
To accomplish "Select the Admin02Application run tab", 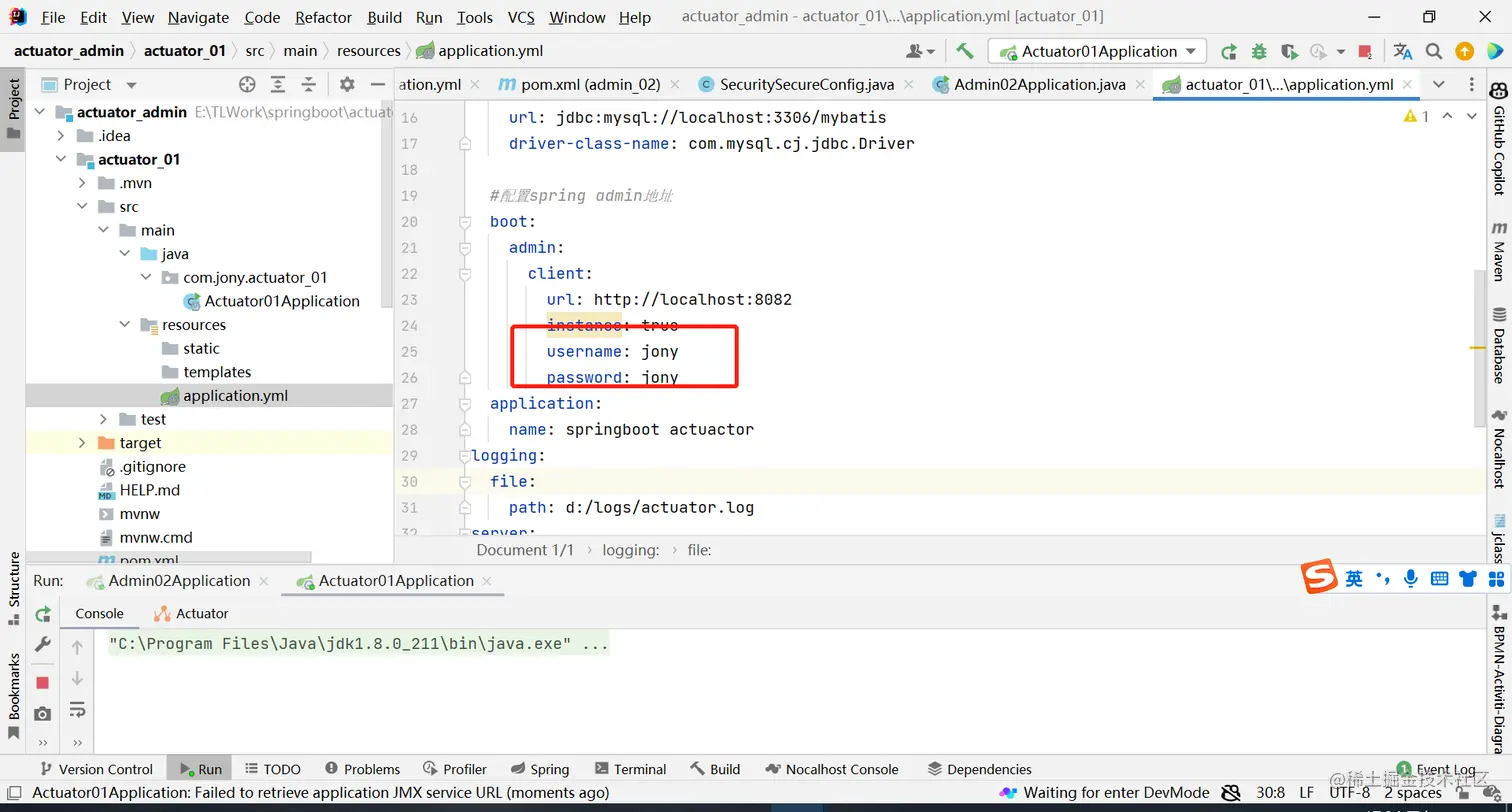I will [x=178, y=581].
